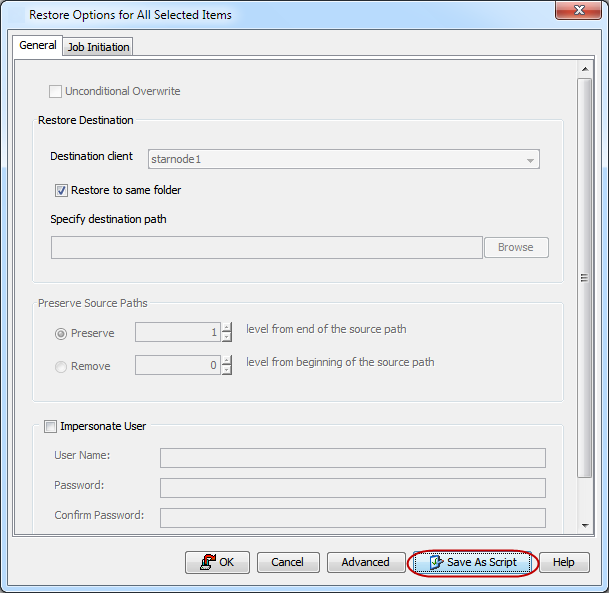Viewport: 609px width, 593px height.
Task: Click the Save As Script icon
Action: 435,562
